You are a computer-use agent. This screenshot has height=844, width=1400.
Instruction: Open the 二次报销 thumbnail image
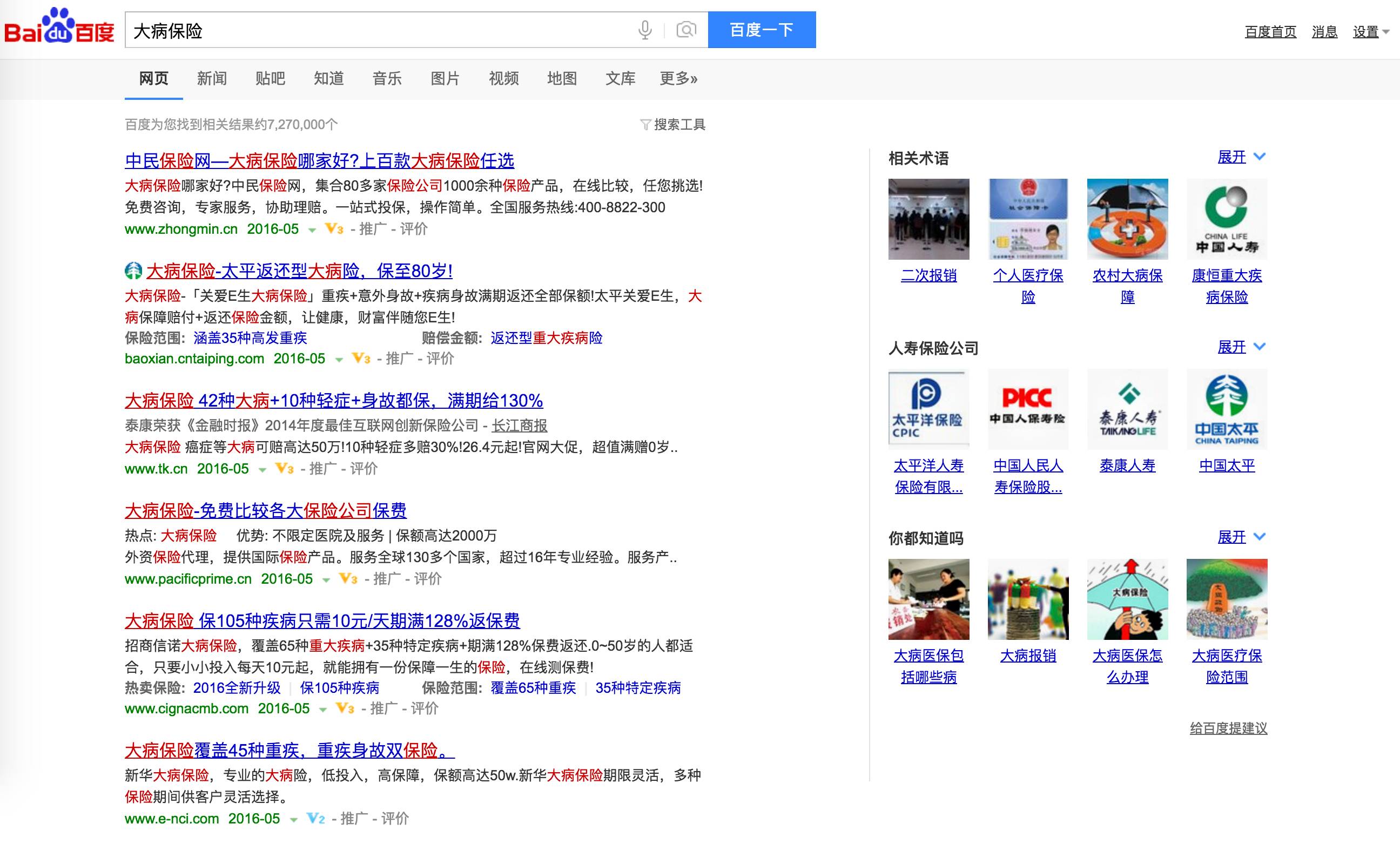[929, 219]
